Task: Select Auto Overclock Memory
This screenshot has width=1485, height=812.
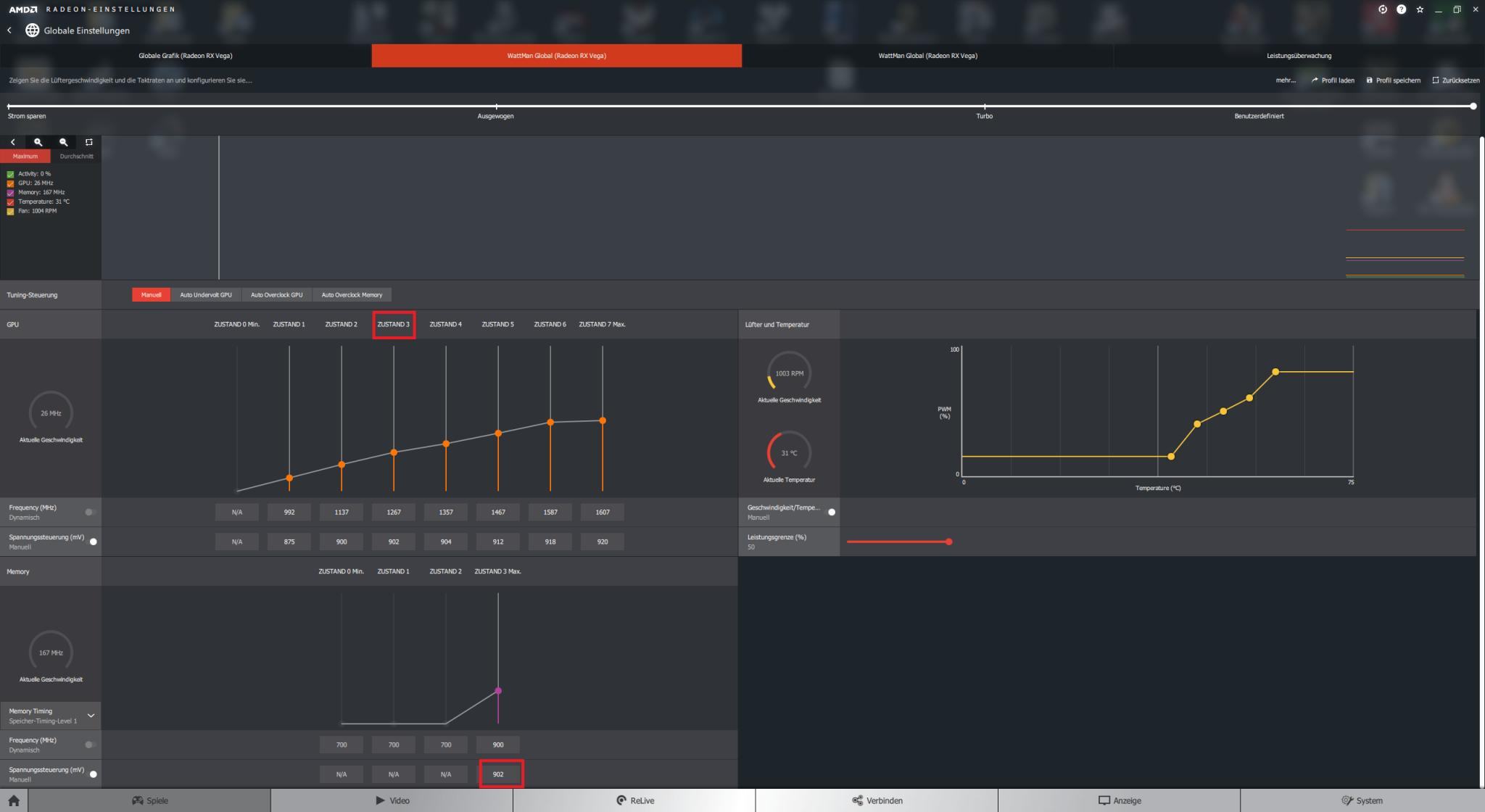Action: click(x=352, y=295)
